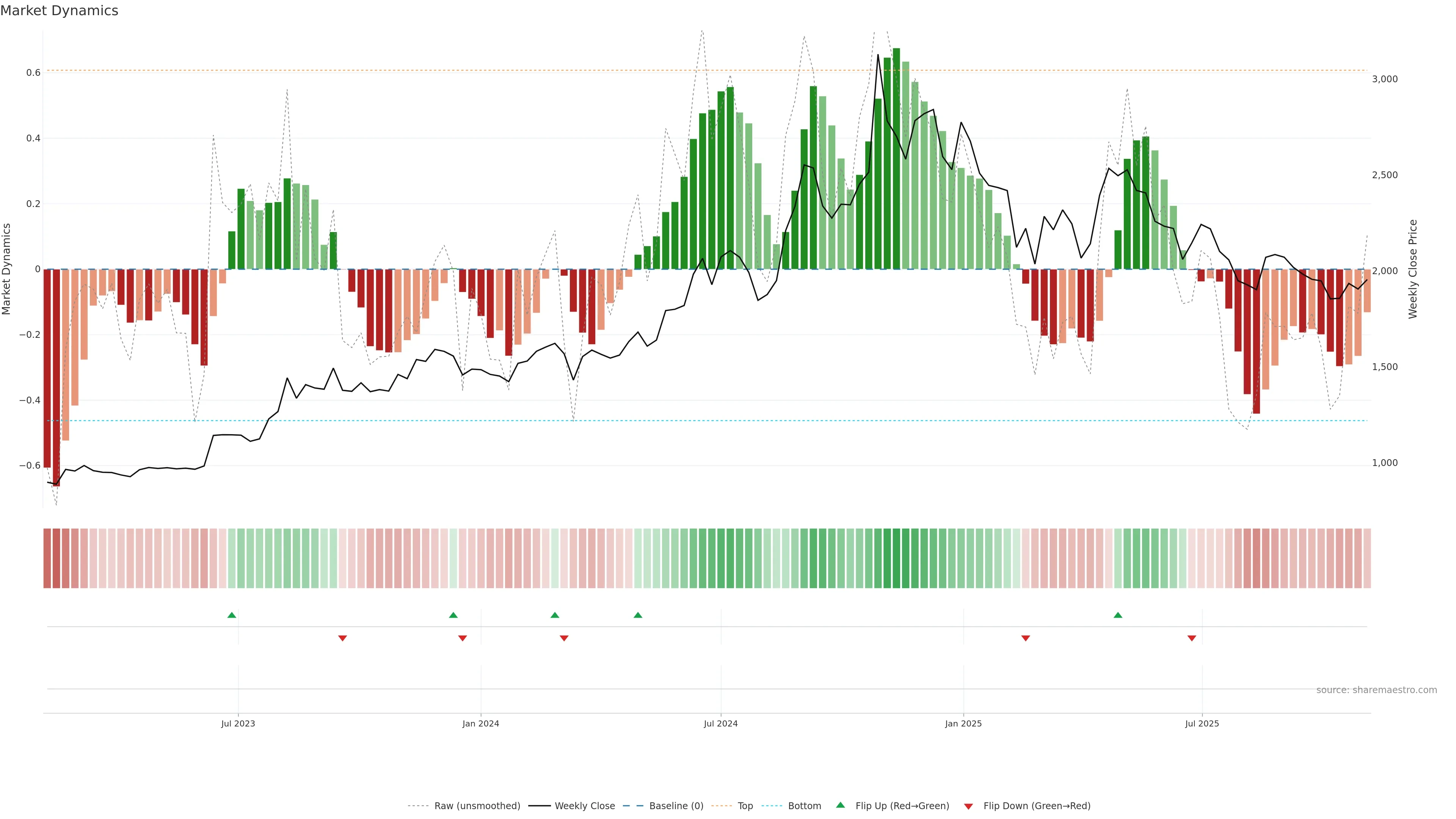This screenshot has width=1456, height=819.
Task: Click the Flip Down red triangle legend icon
Action: (x=968, y=806)
